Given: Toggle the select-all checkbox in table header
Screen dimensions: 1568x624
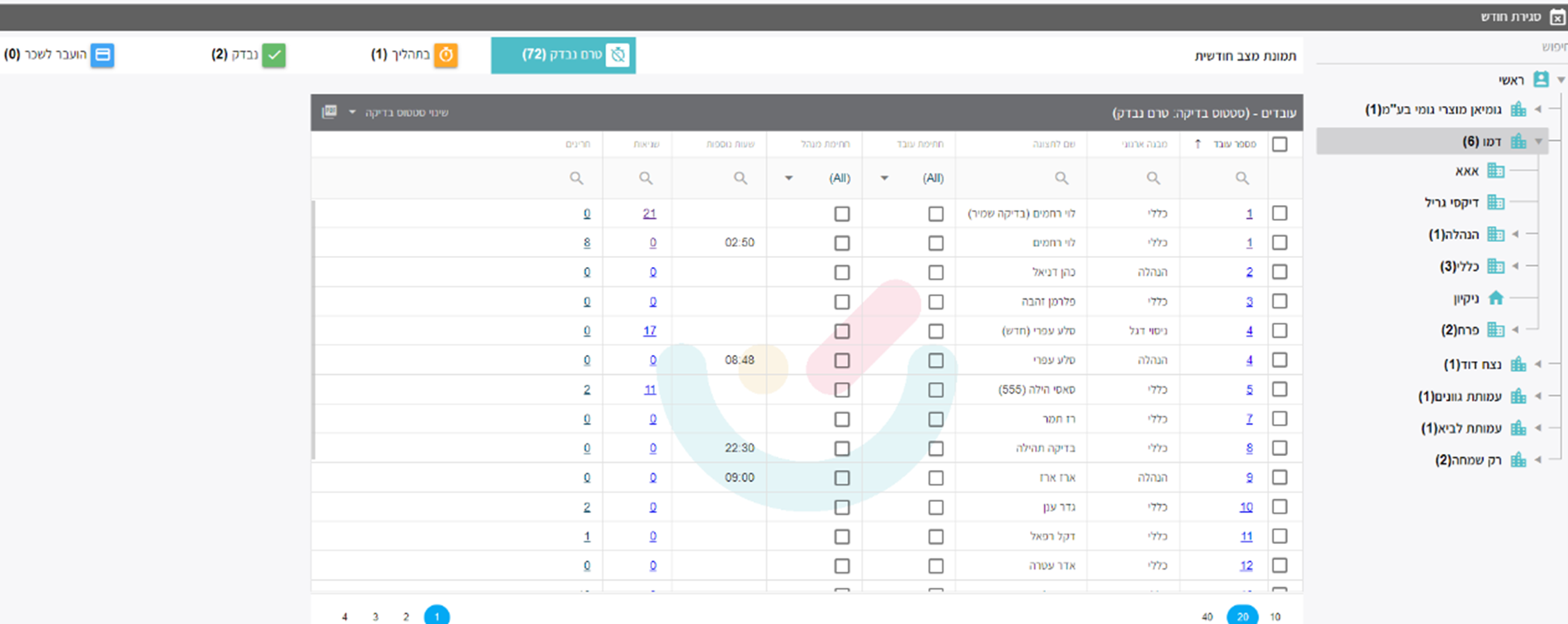Looking at the screenshot, I should click(x=1279, y=144).
